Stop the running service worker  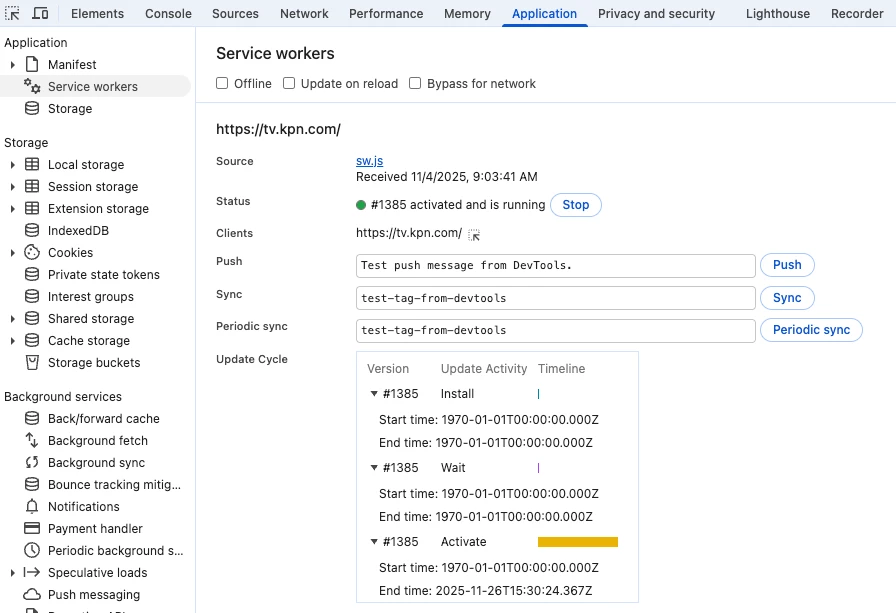[576, 205]
